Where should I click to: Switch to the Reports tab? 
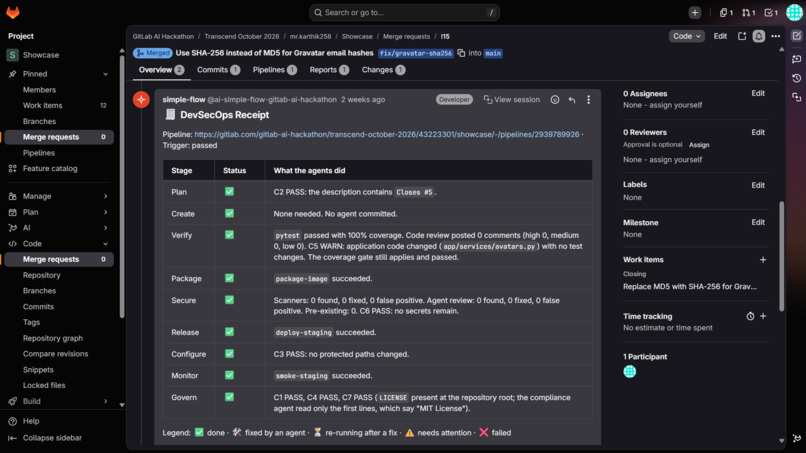[329, 70]
